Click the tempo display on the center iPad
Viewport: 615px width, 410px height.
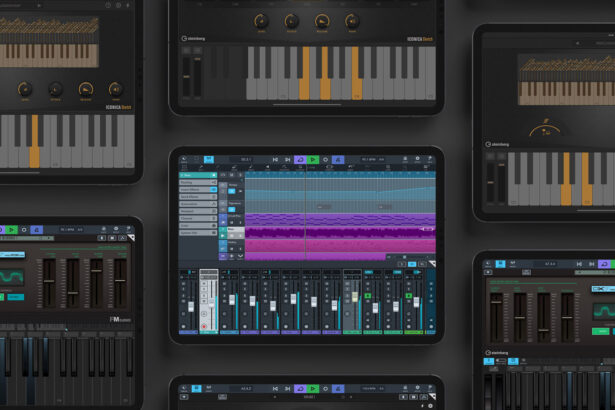click(x=373, y=160)
